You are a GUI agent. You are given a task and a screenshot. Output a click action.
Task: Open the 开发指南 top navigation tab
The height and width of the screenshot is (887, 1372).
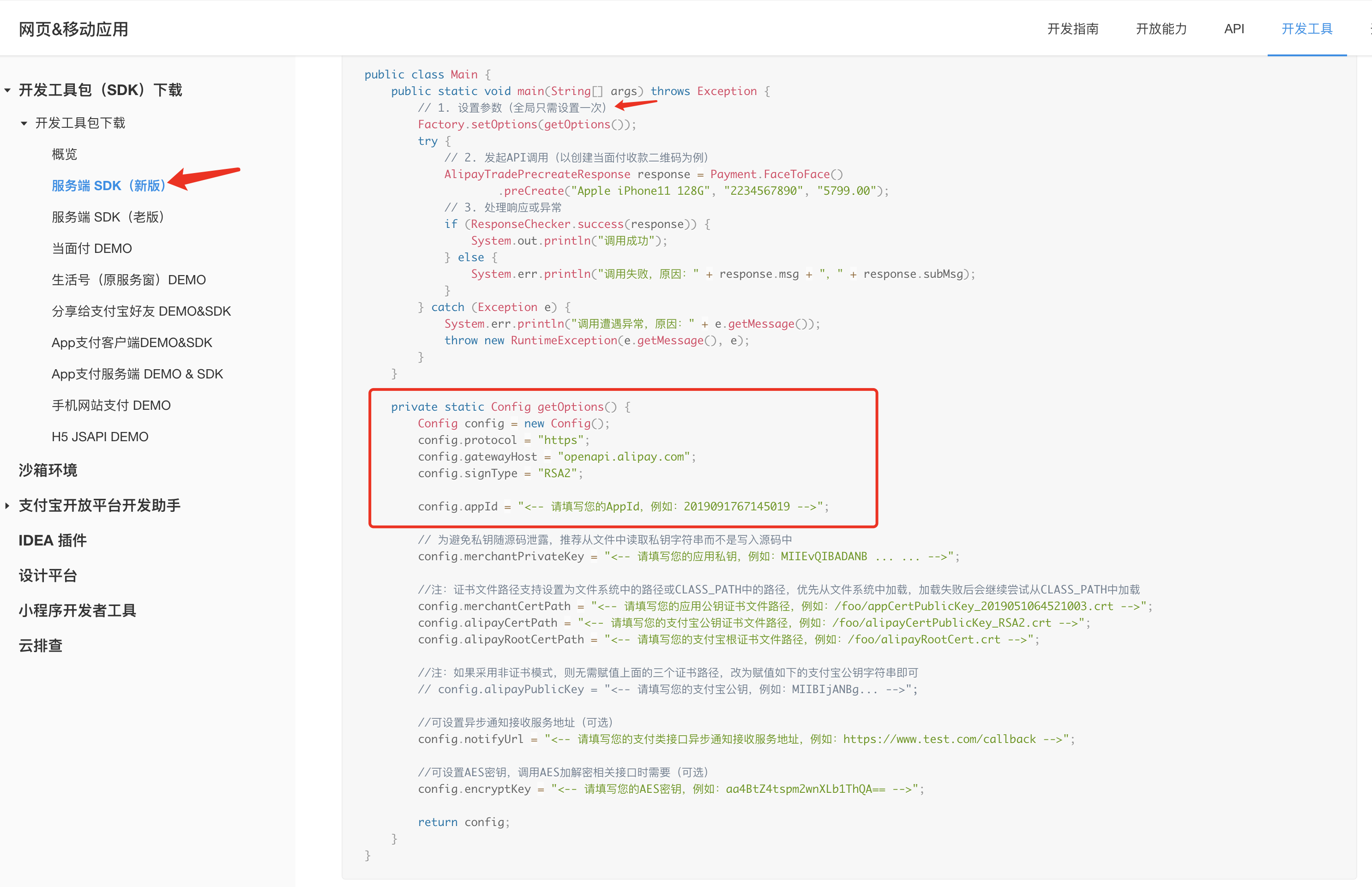click(1072, 29)
